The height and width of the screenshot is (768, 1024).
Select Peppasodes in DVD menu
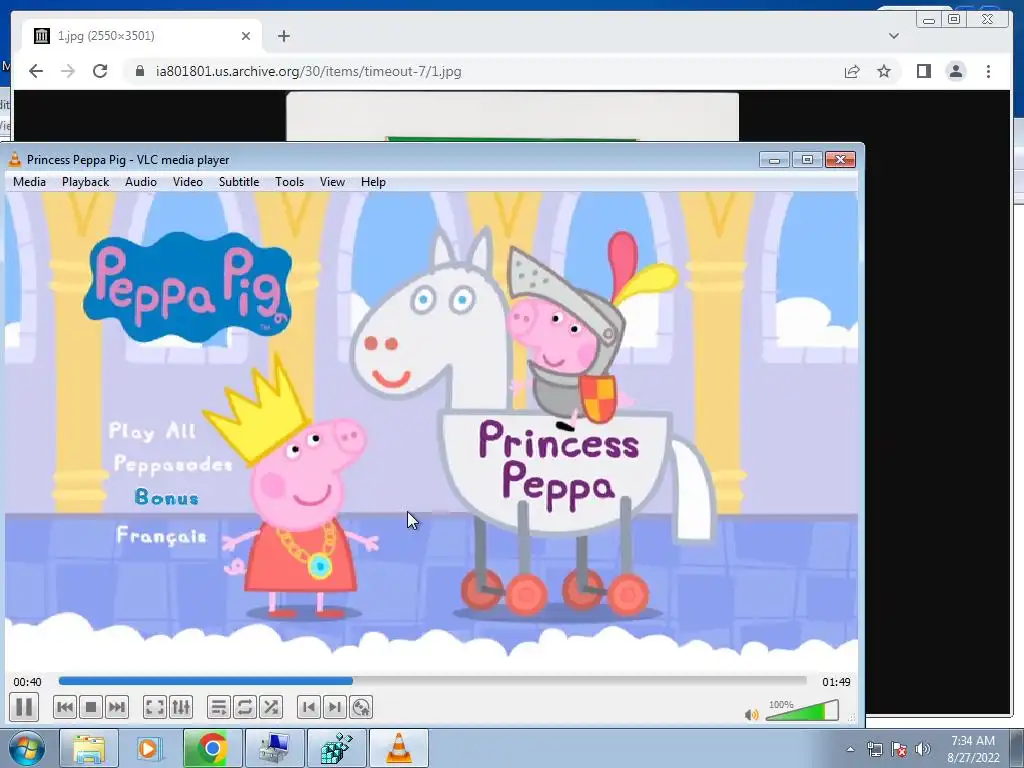click(x=172, y=464)
